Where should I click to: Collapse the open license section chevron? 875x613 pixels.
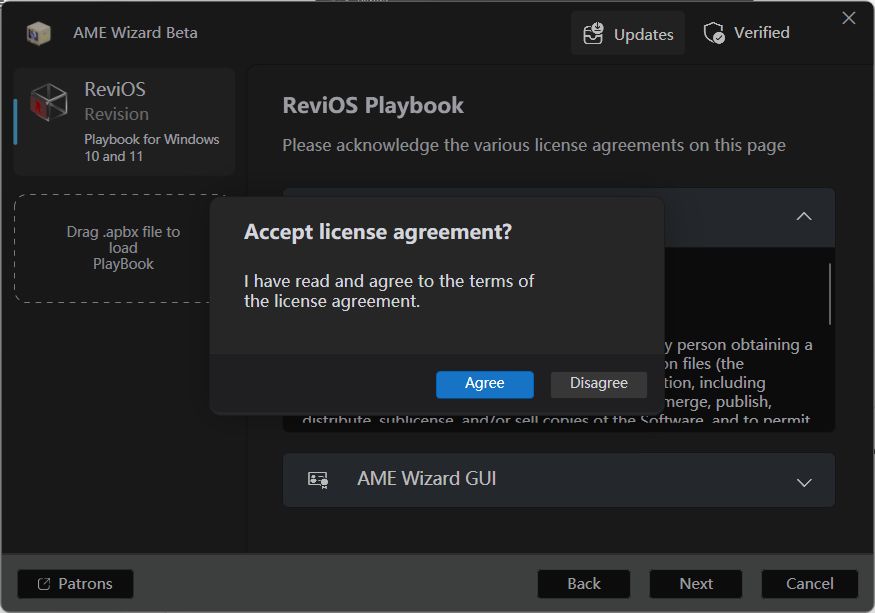tap(804, 217)
